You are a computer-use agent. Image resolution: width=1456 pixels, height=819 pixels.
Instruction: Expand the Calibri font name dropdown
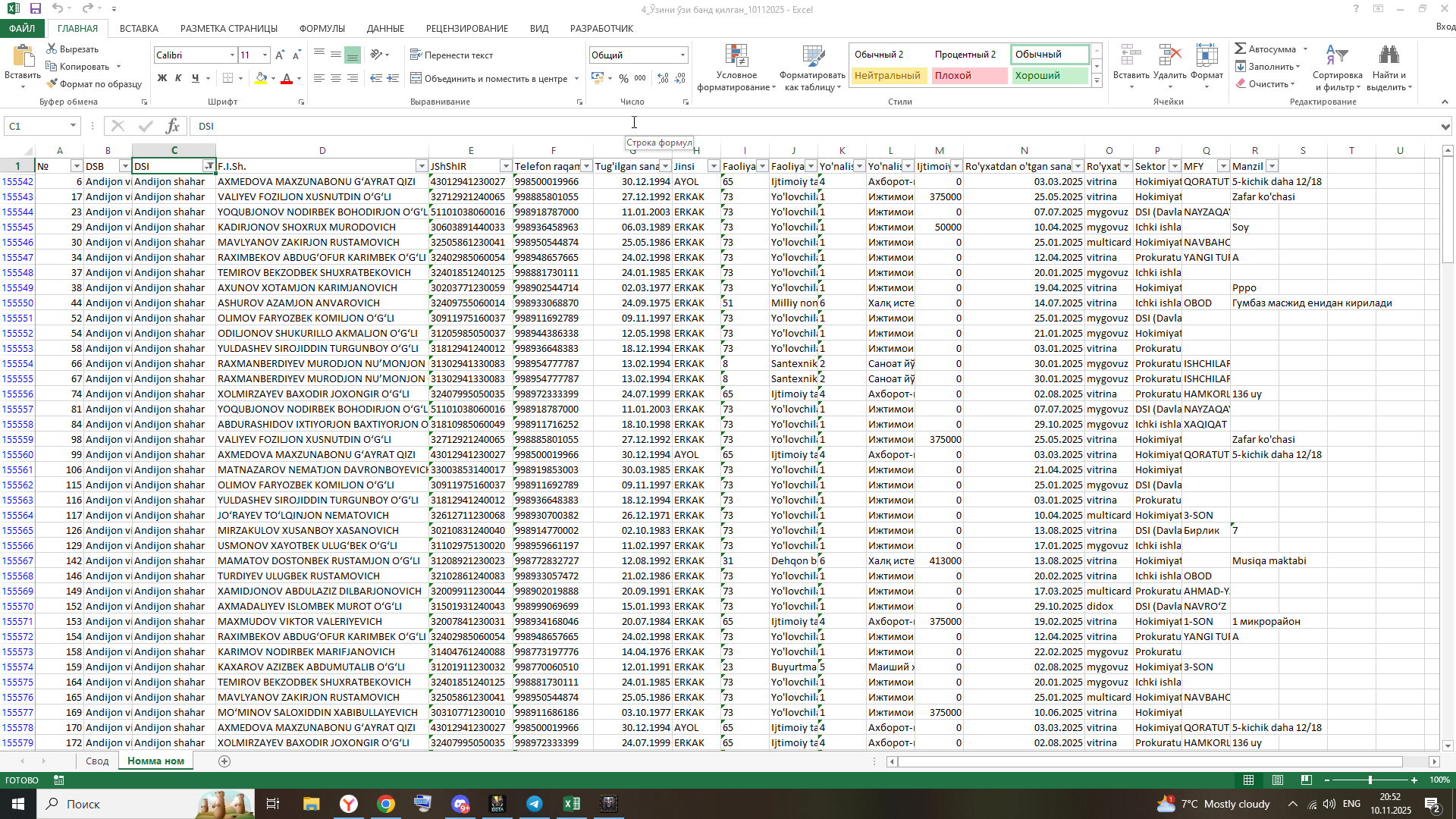click(232, 55)
